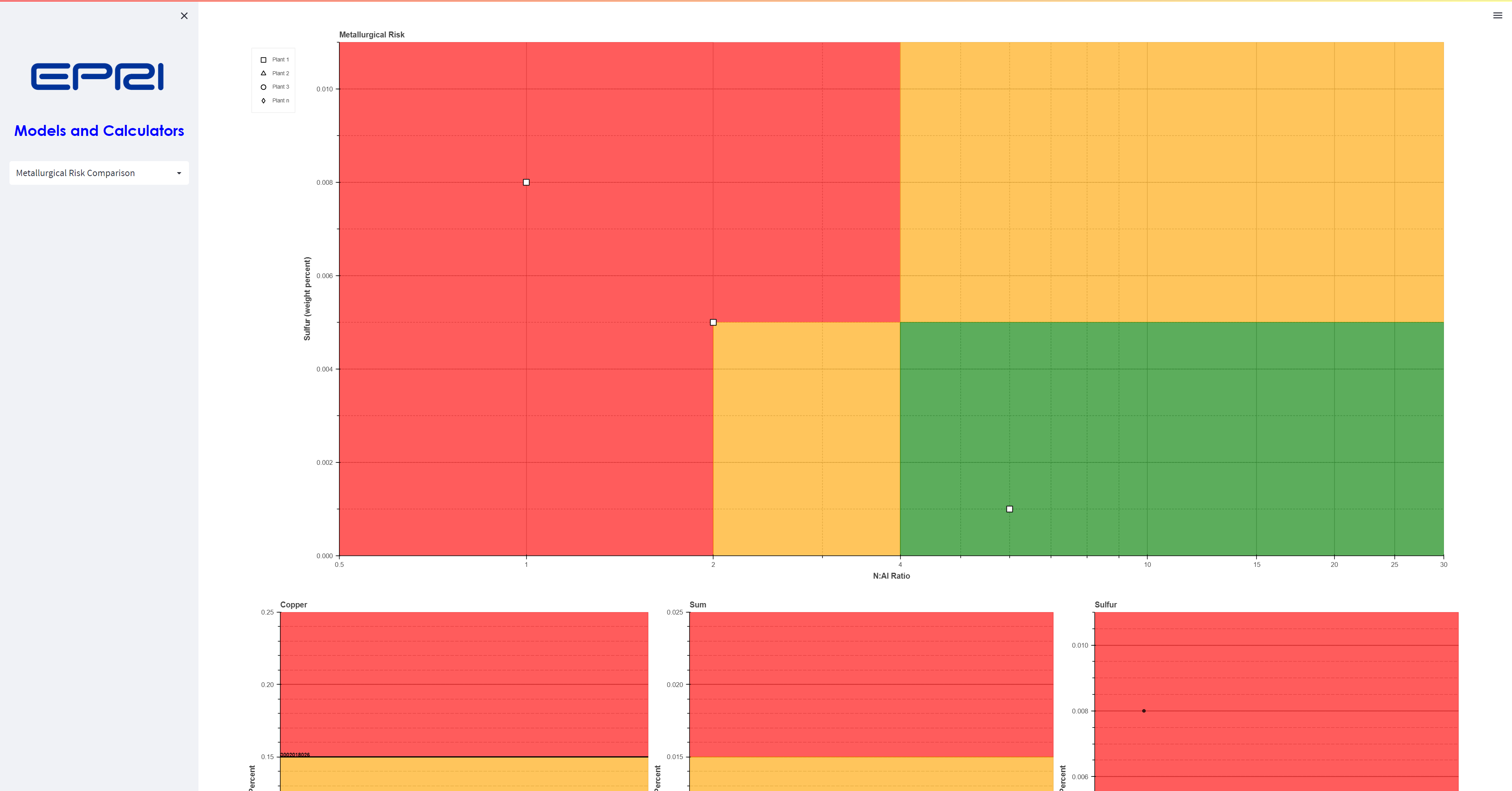Click square data point in green zone
Viewport: 1512px width, 791px height.
point(1010,509)
